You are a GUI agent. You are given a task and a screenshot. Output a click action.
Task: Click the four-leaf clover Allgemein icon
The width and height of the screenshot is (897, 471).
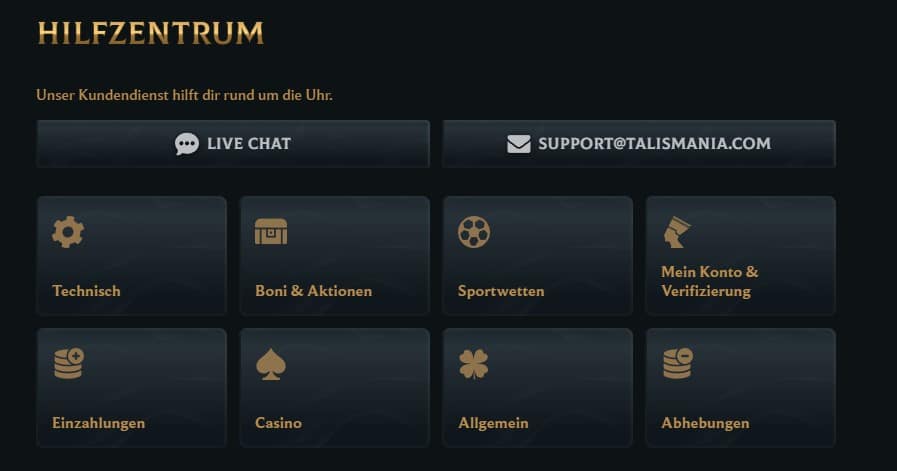point(474,364)
